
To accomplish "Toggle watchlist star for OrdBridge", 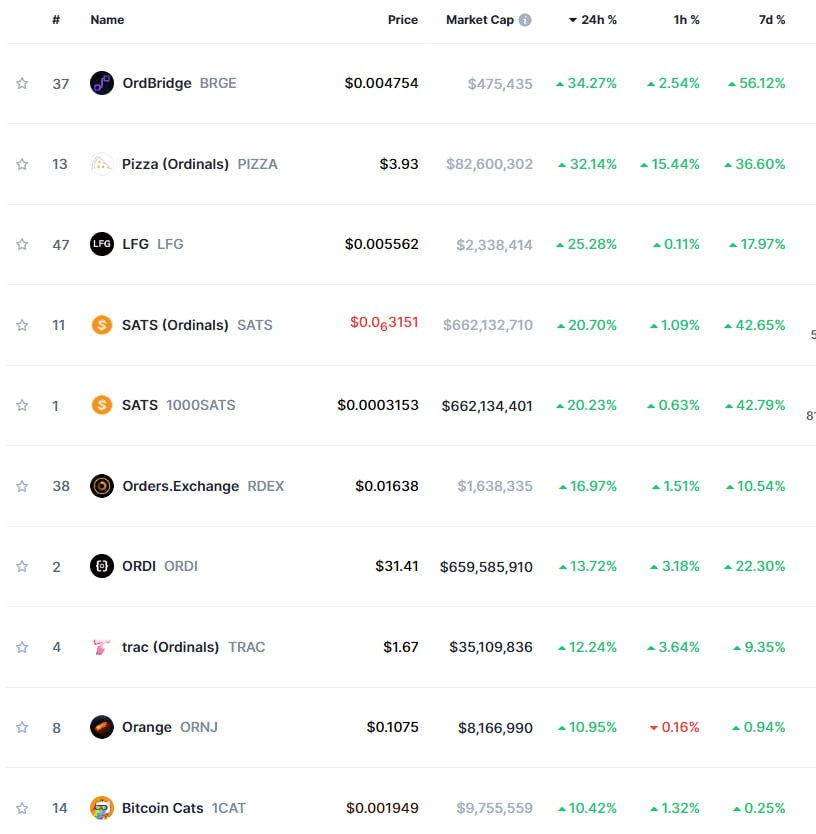I will coord(22,83).
